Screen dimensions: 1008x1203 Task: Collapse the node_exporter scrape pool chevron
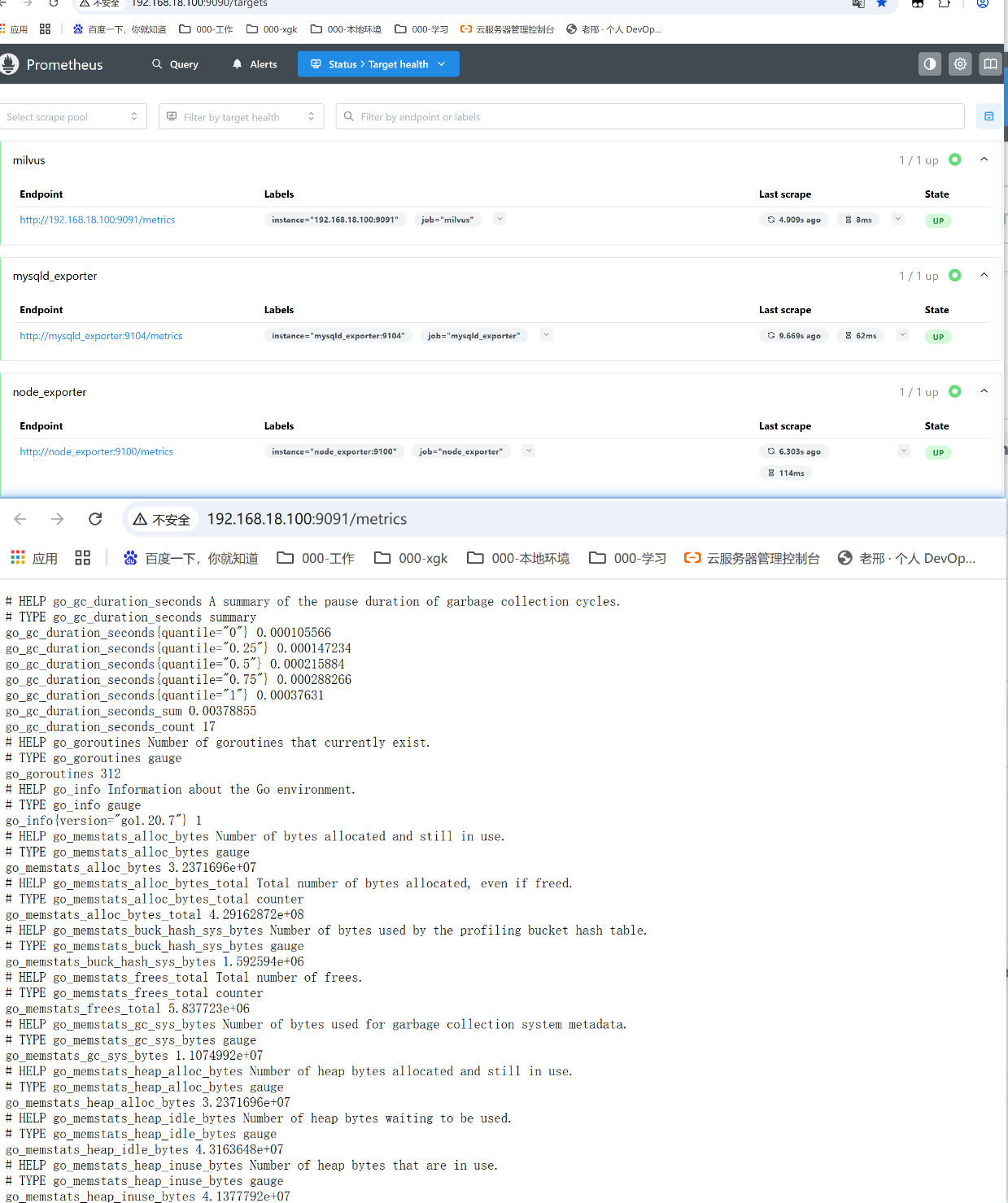pos(984,391)
